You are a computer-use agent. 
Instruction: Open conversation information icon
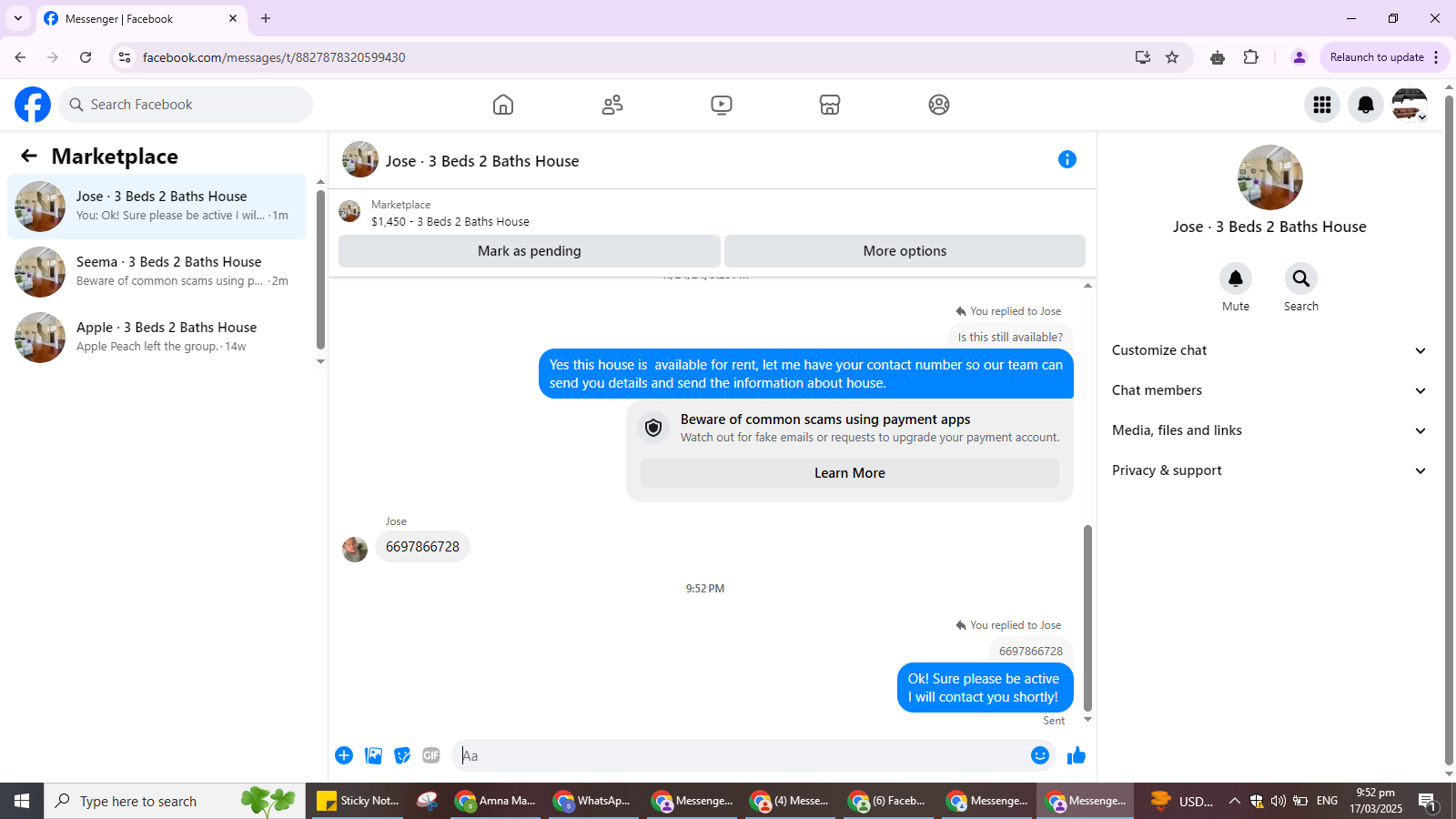pyautogui.click(x=1067, y=159)
